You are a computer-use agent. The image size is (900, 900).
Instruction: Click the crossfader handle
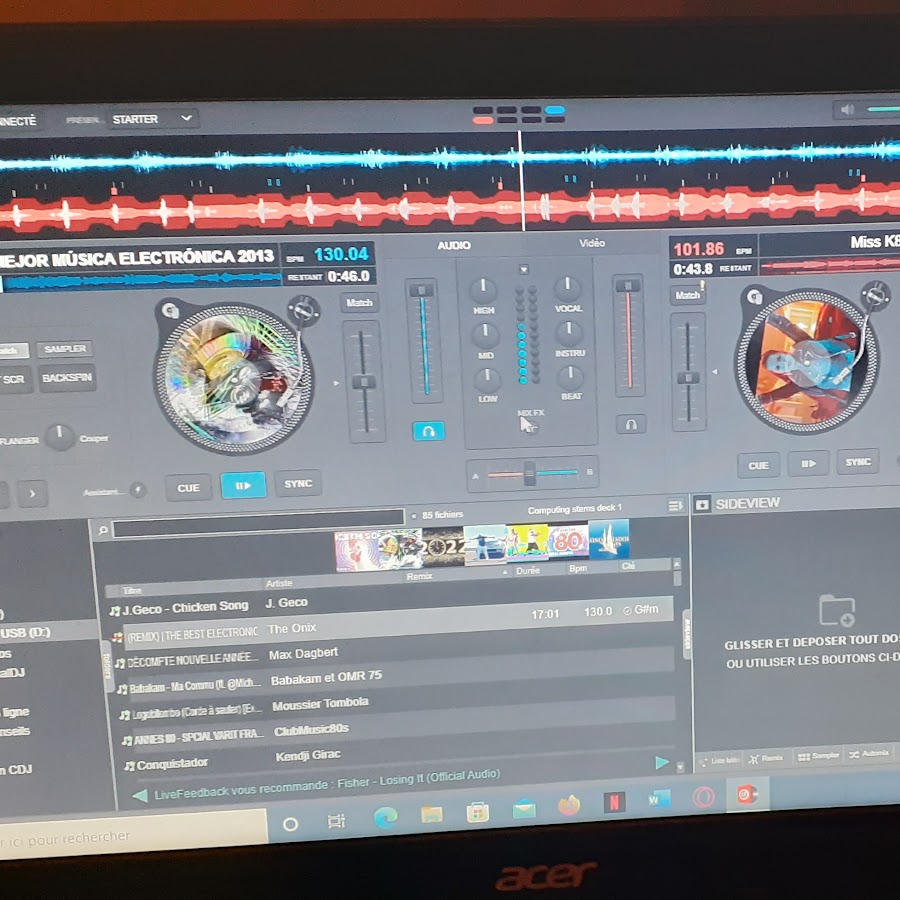coord(530,474)
